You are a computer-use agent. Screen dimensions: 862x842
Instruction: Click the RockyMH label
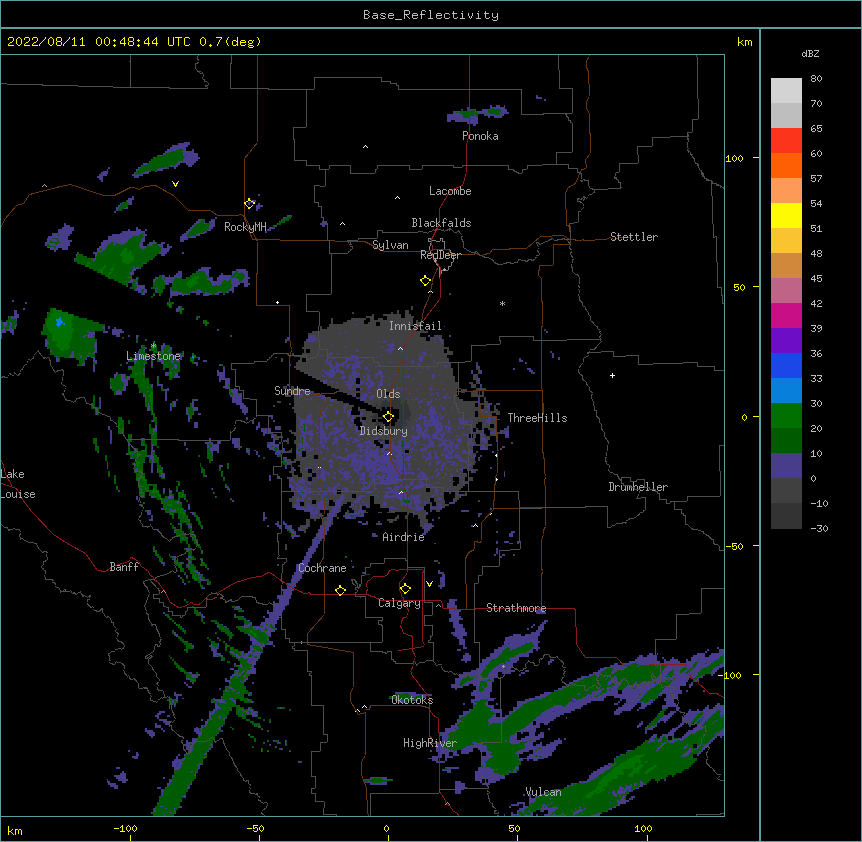[x=245, y=227]
